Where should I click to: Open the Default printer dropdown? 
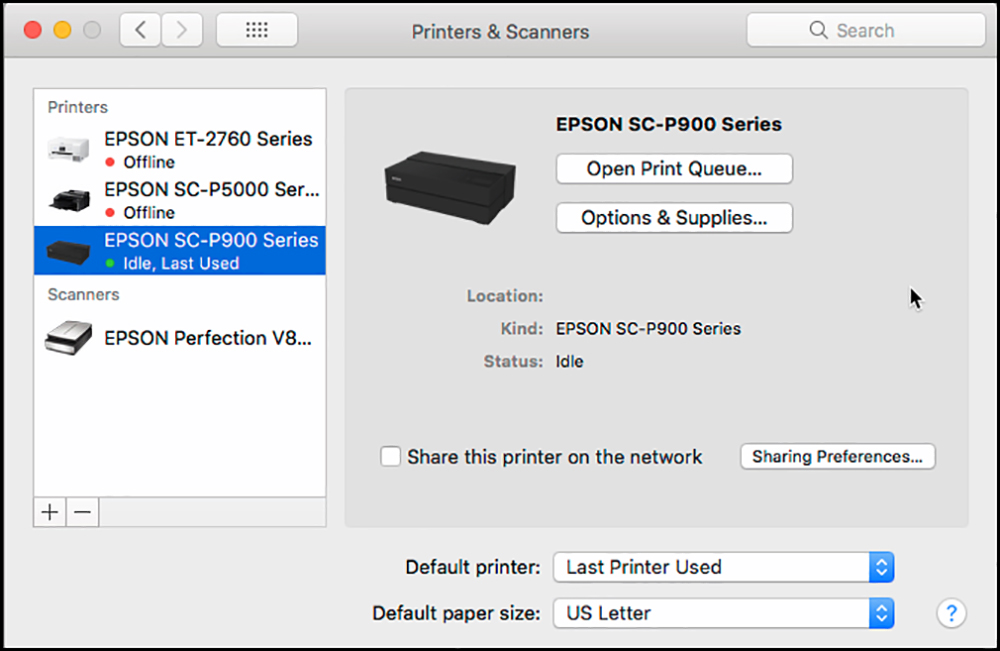[723, 567]
